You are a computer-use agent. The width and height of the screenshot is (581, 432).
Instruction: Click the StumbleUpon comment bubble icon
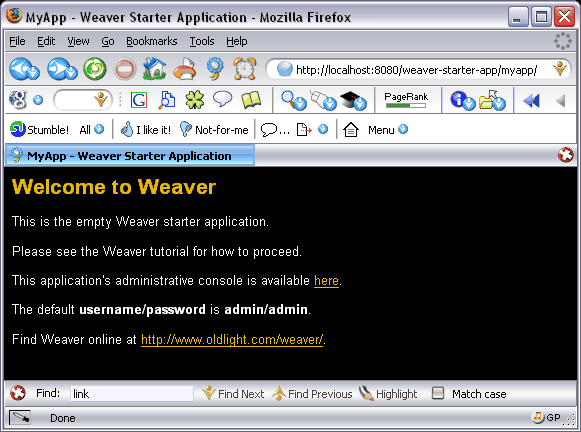point(275,130)
